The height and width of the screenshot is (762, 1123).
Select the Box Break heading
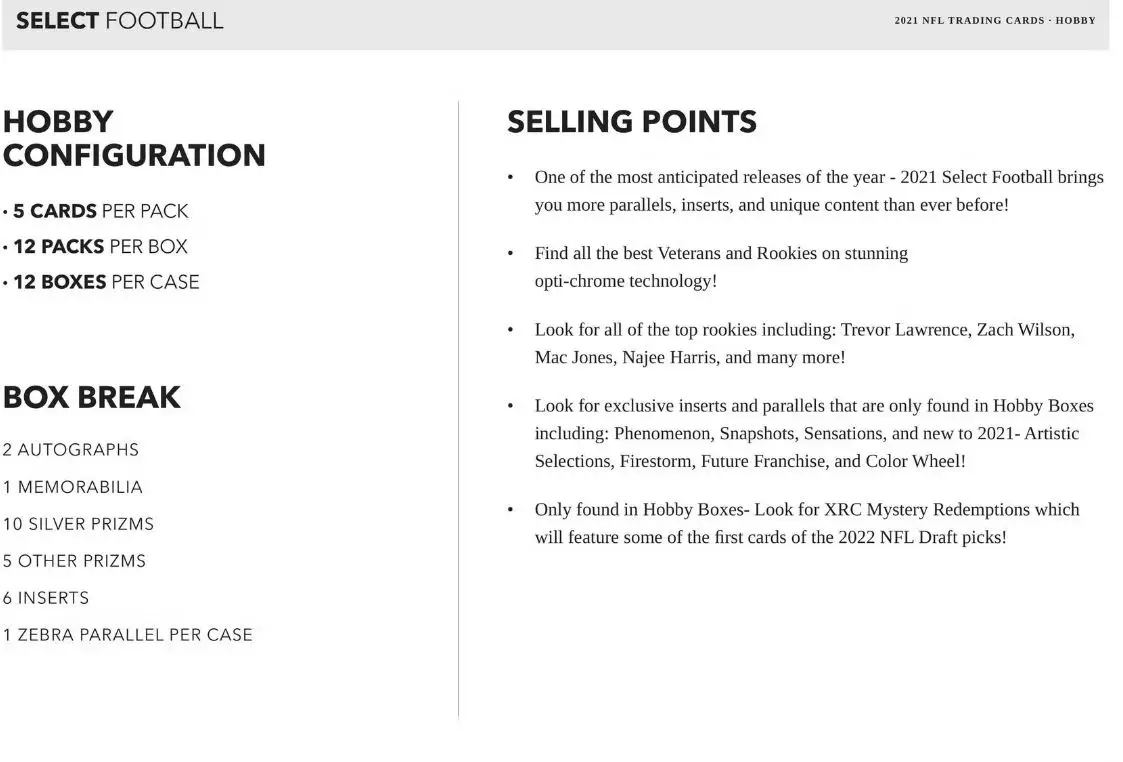92,397
